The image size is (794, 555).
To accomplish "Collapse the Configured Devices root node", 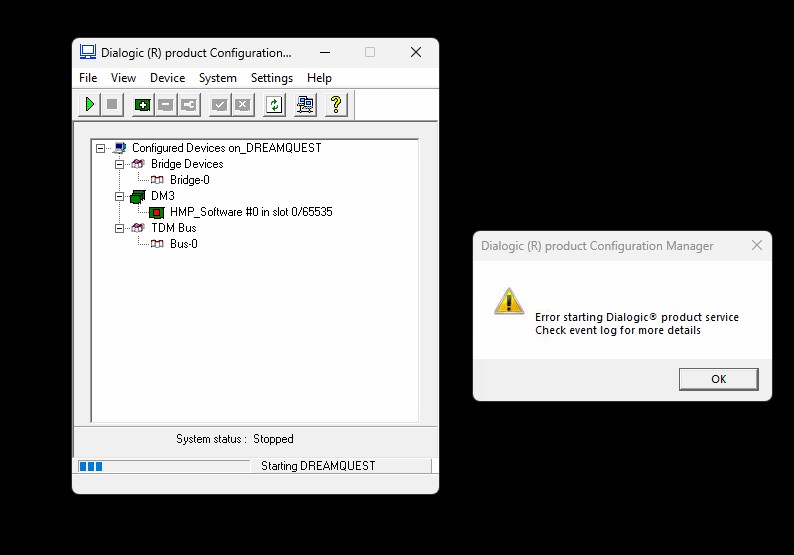I will click(x=101, y=148).
